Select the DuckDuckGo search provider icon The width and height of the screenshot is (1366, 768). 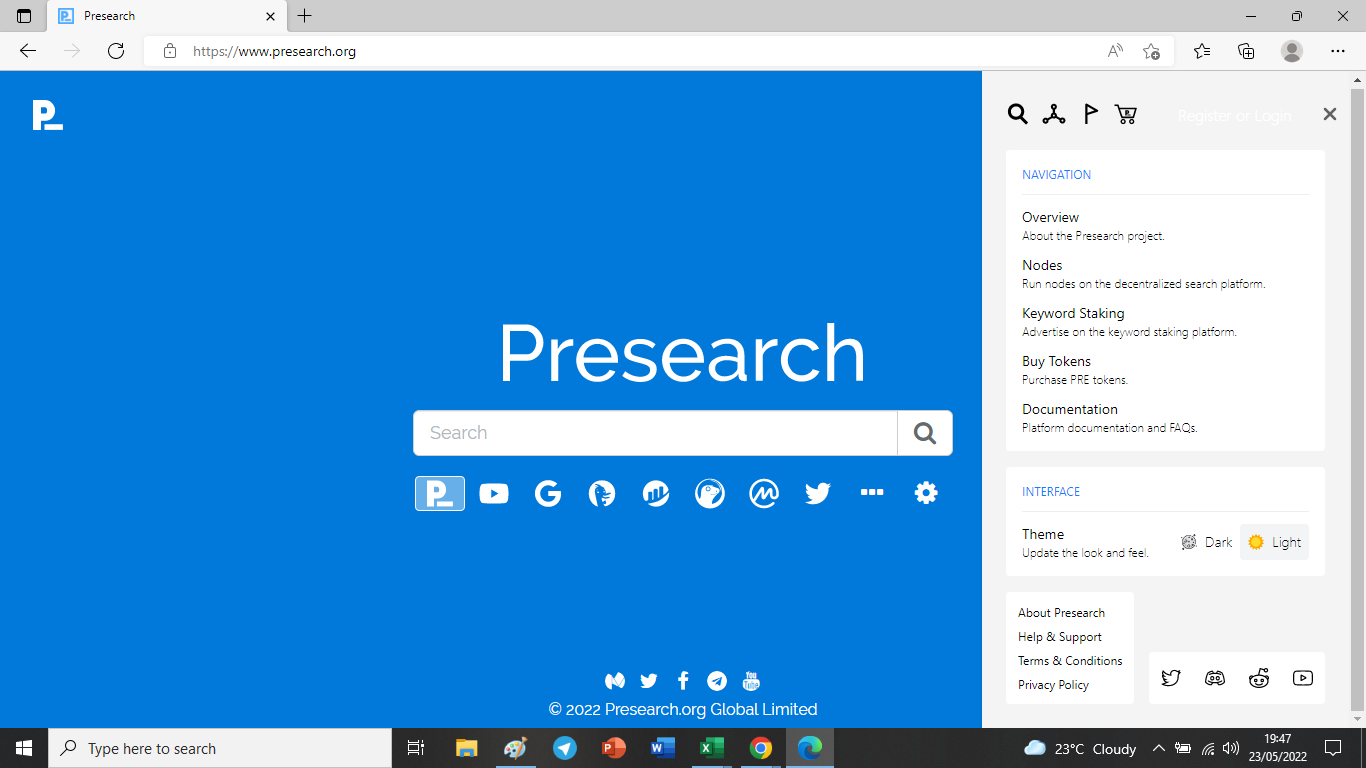click(x=602, y=493)
